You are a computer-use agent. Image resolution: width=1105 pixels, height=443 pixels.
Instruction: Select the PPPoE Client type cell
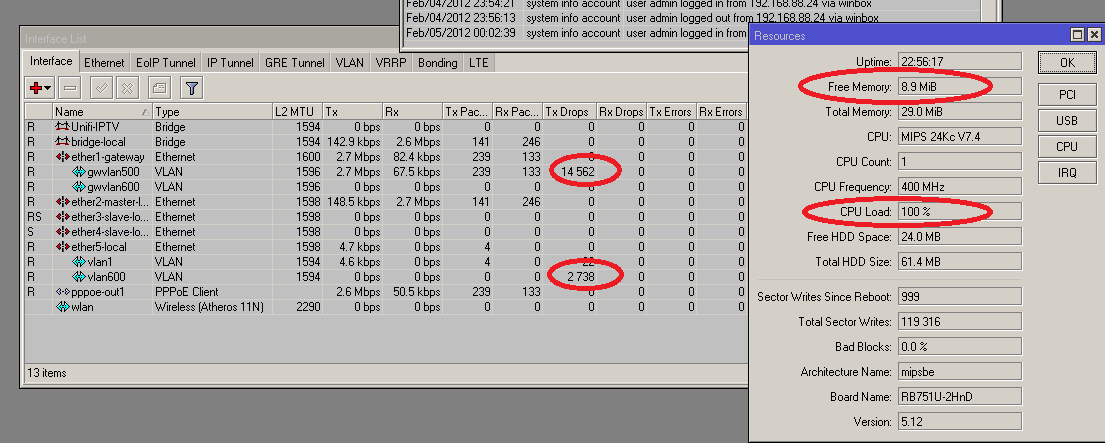pyautogui.click(x=212, y=292)
